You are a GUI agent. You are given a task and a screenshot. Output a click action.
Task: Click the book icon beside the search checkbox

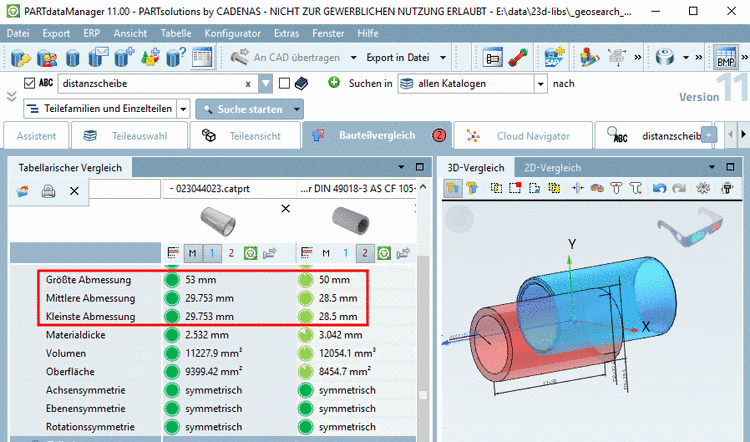coord(301,84)
